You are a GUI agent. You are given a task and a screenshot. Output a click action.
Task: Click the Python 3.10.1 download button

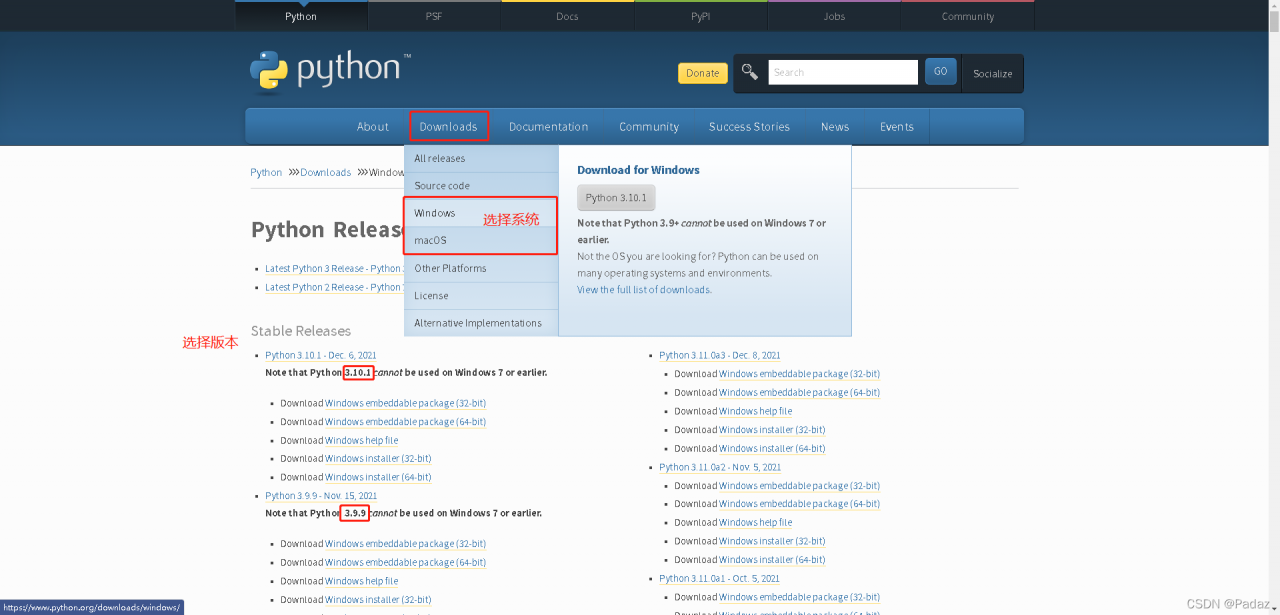tap(616, 198)
